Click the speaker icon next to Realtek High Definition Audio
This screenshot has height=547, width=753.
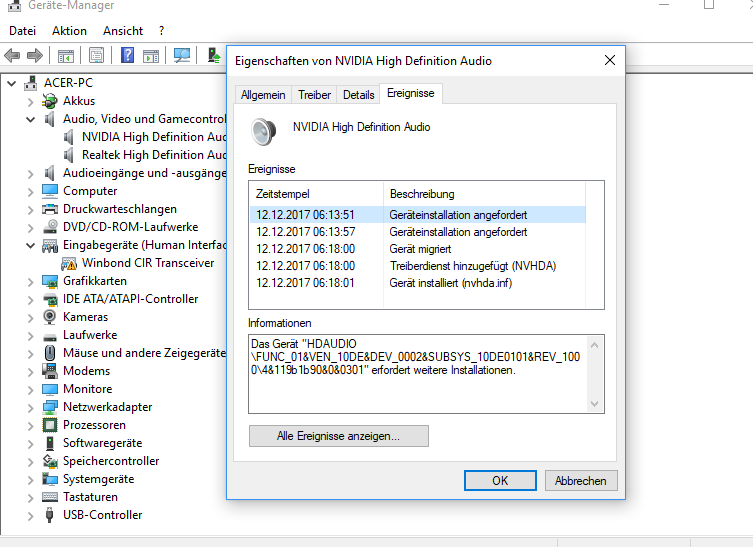click(69, 155)
